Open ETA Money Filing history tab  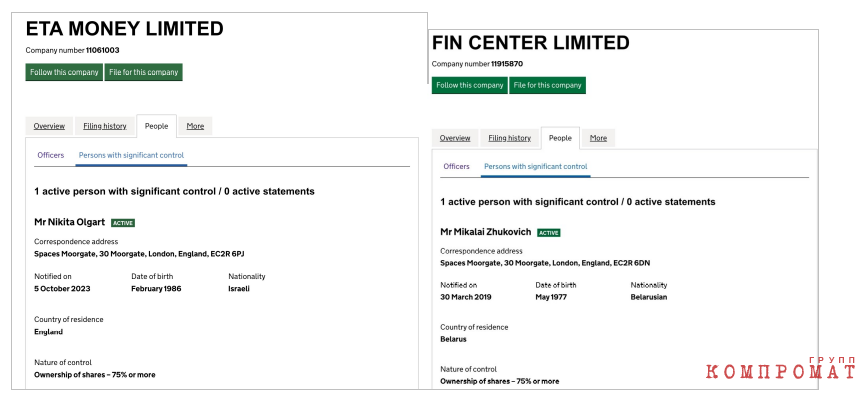point(105,126)
